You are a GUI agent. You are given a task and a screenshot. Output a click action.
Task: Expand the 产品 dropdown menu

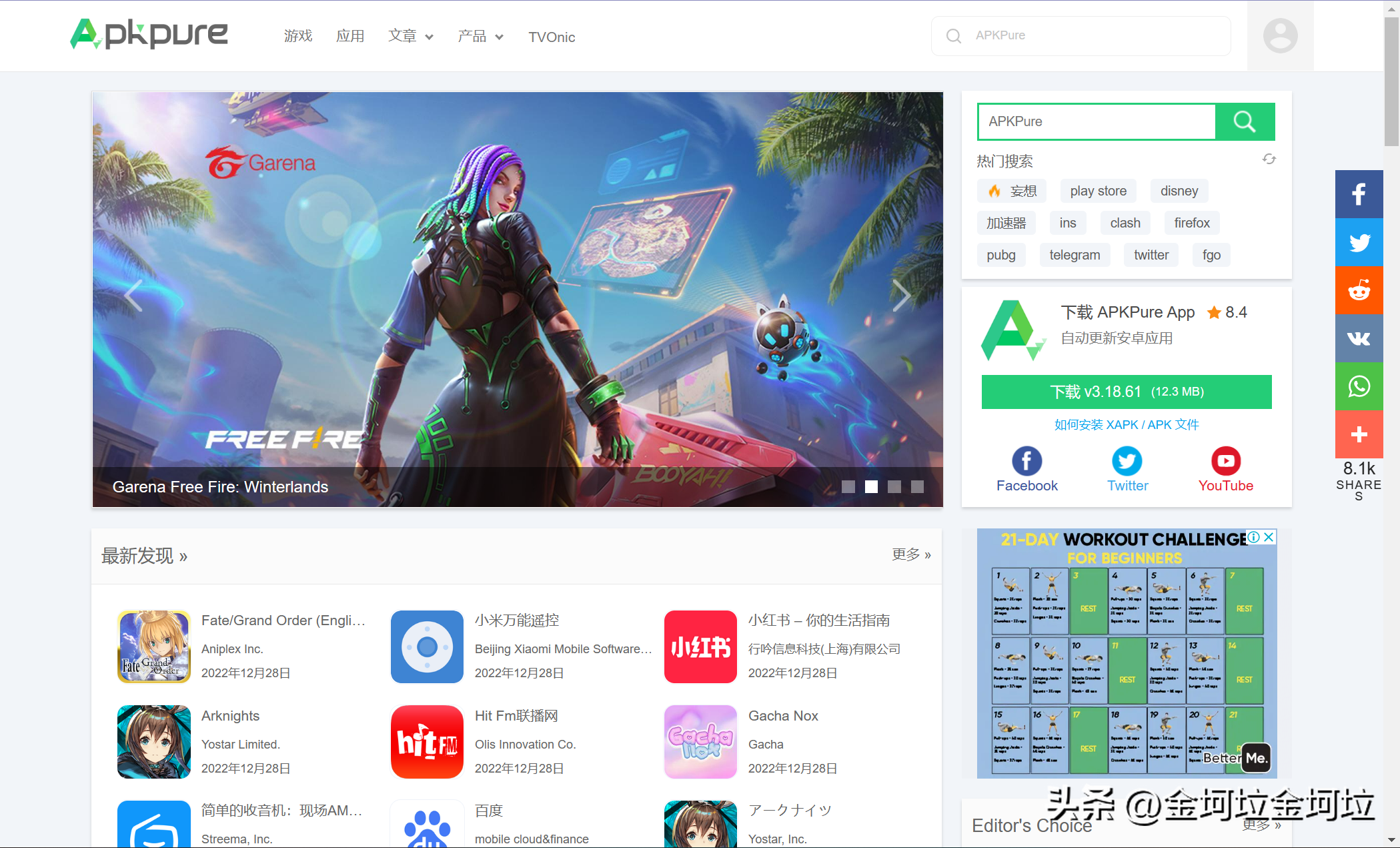click(480, 37)
